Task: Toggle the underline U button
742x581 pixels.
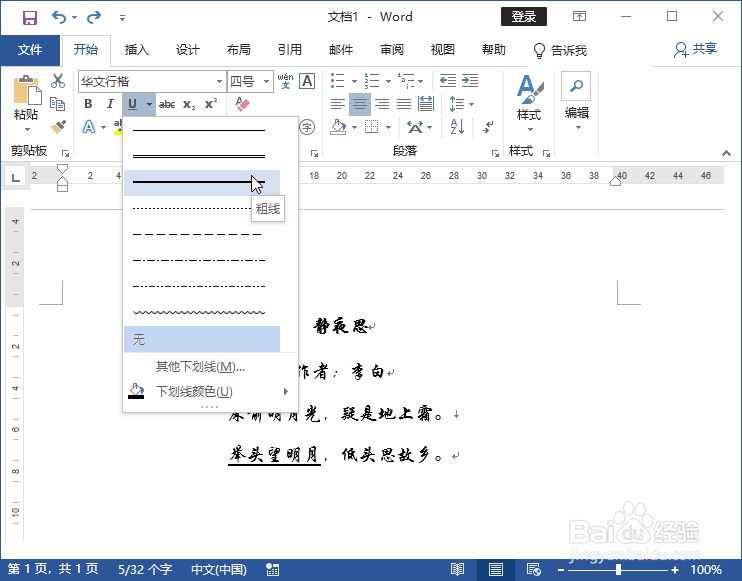Action: tap(132, 104)
